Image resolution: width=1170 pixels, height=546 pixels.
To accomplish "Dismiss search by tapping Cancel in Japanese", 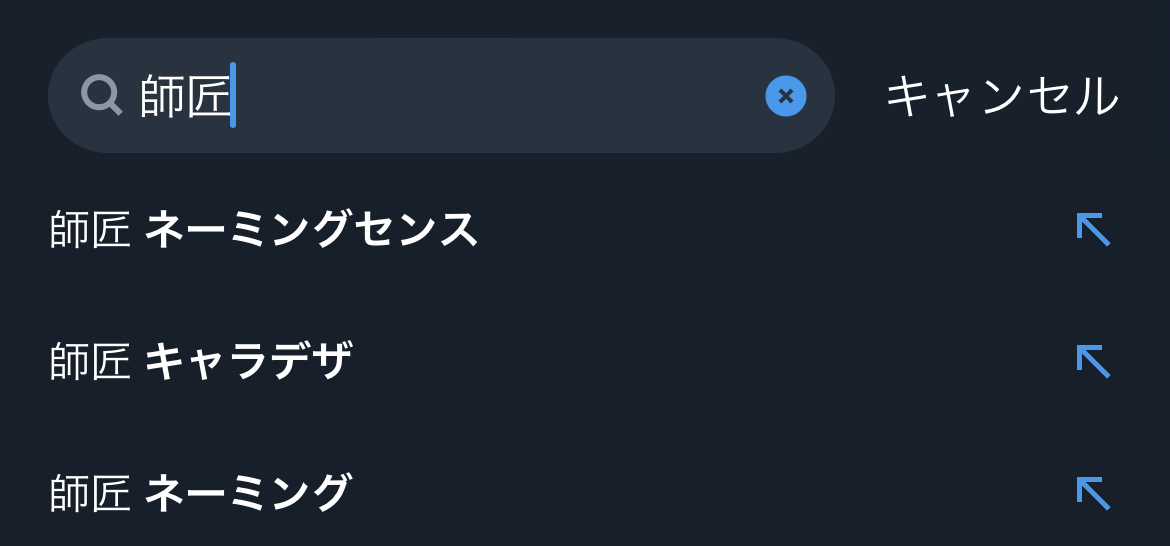I will (x=1001, y=96).
